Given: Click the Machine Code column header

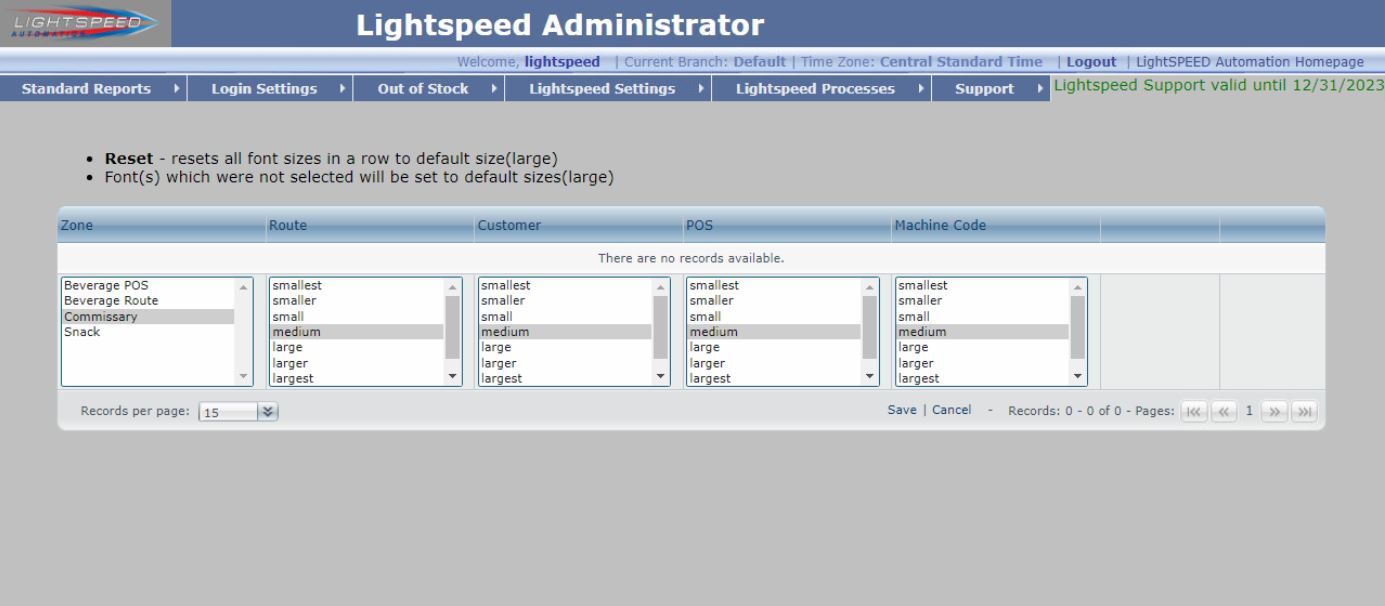Looking at the screenshot, I should 995,226.
